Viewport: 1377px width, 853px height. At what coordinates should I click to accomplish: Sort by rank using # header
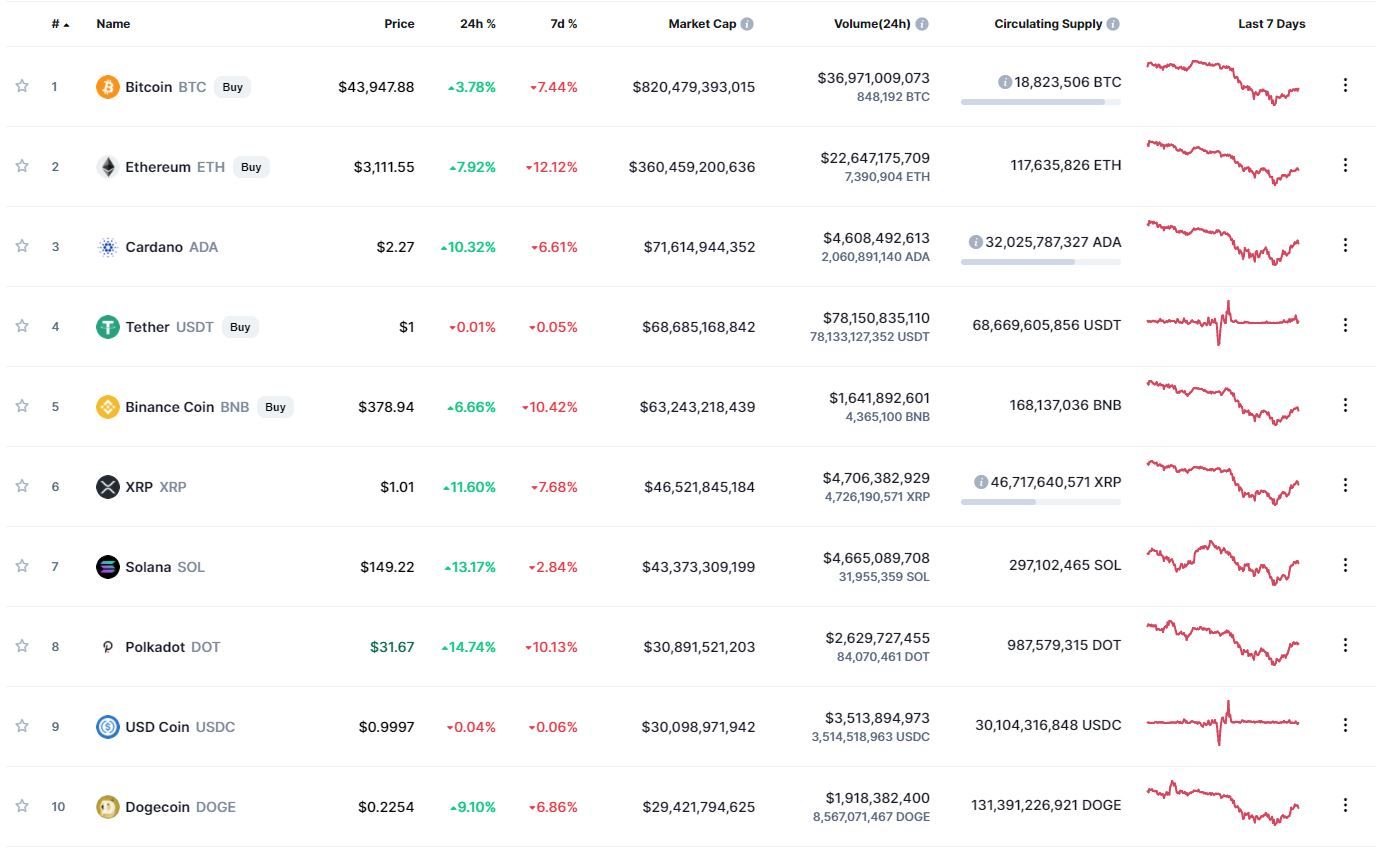60,24
